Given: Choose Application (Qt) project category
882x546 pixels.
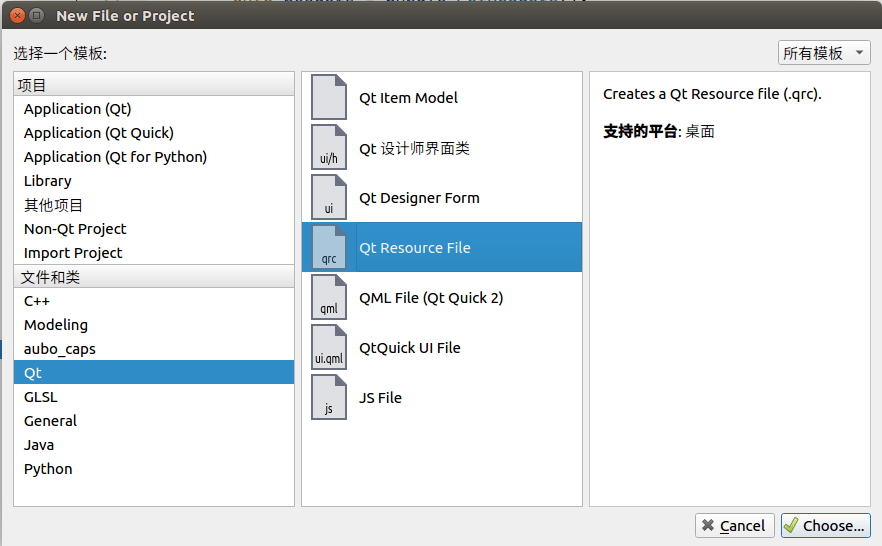Looking at the screenshot, I should (154, 109).
